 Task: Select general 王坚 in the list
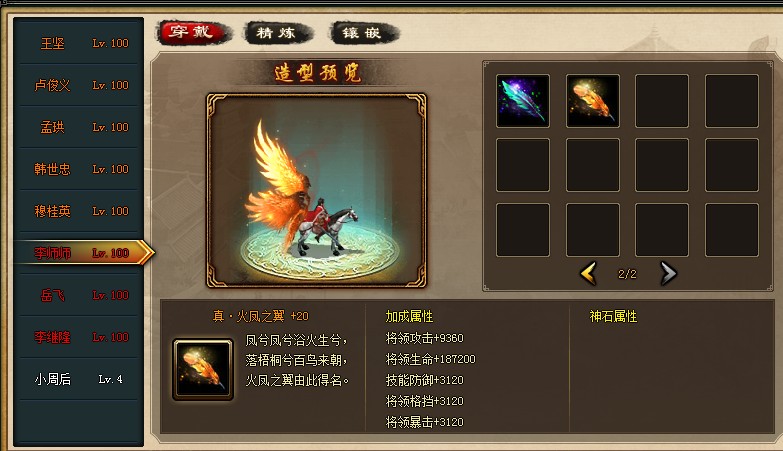coord(79,43)
